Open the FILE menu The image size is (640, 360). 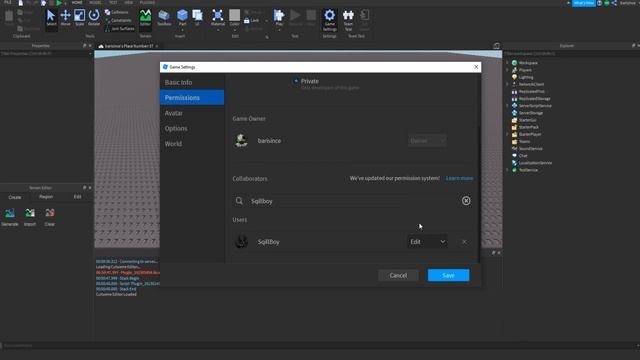click(8, 2)
